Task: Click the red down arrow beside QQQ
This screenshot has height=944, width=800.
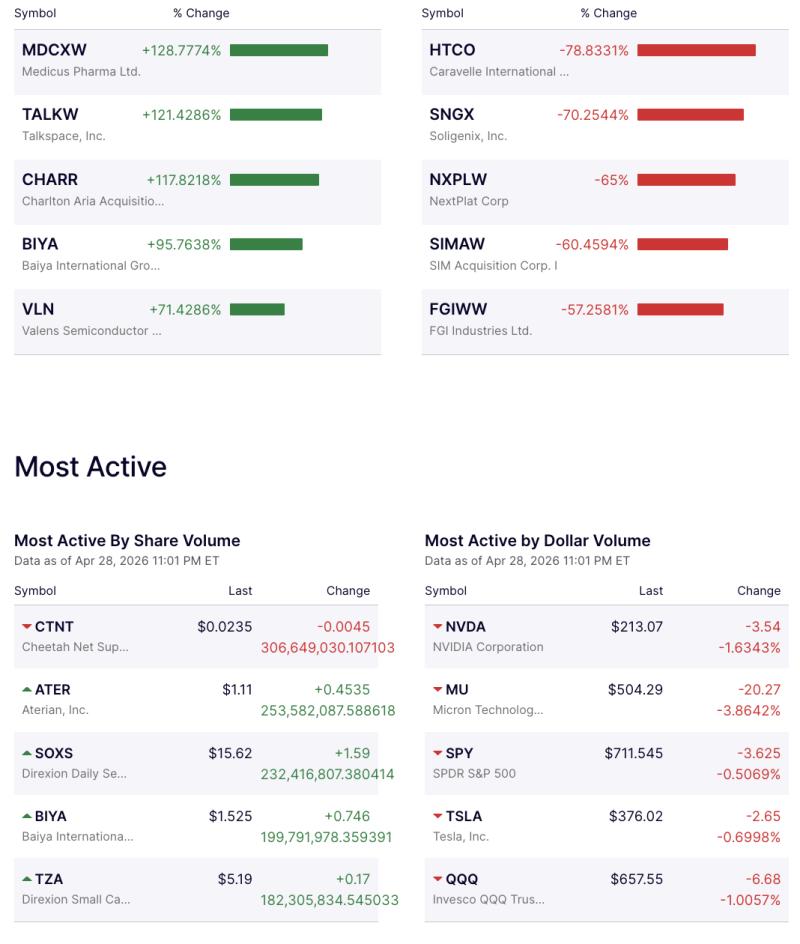Action: coord(437,879)
